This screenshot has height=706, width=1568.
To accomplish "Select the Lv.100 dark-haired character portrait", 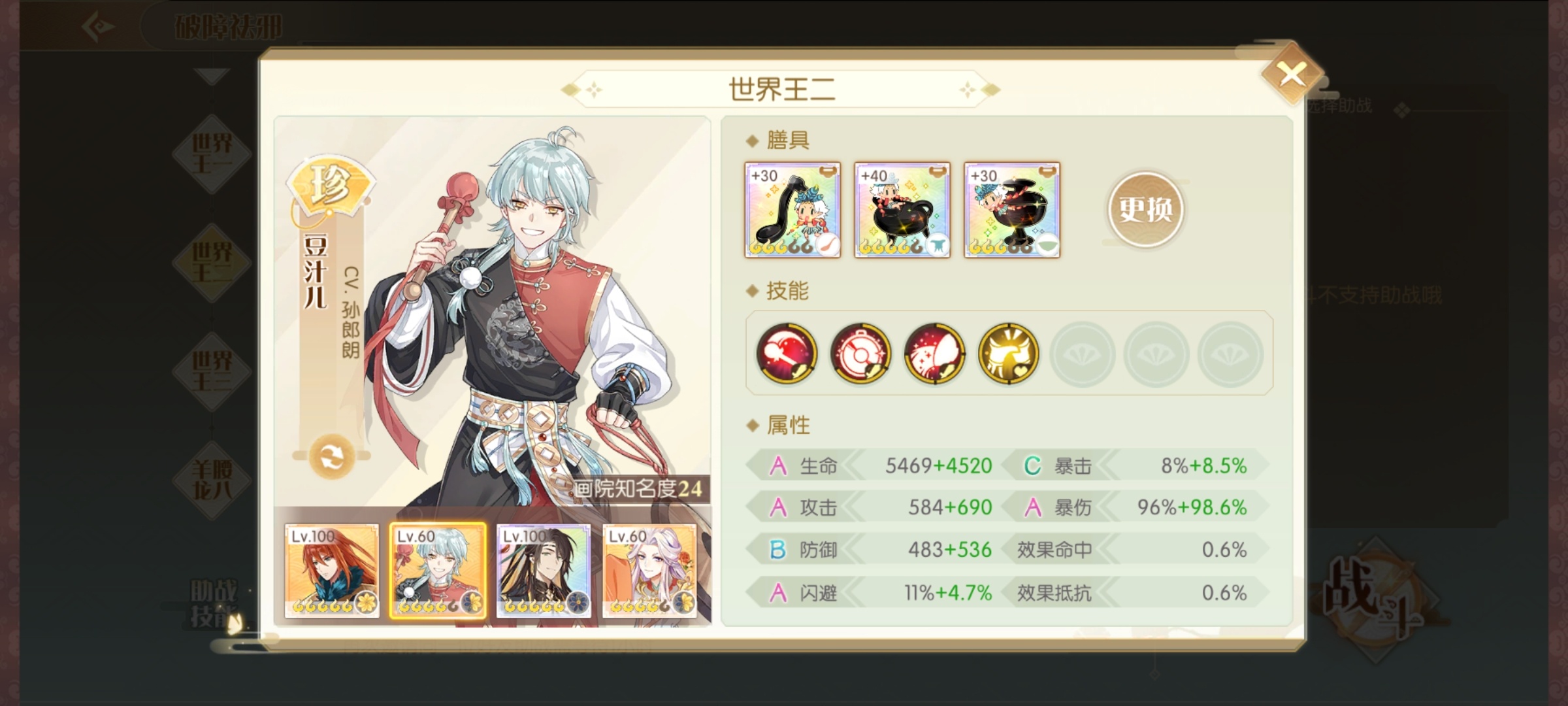I will point(544,571).
